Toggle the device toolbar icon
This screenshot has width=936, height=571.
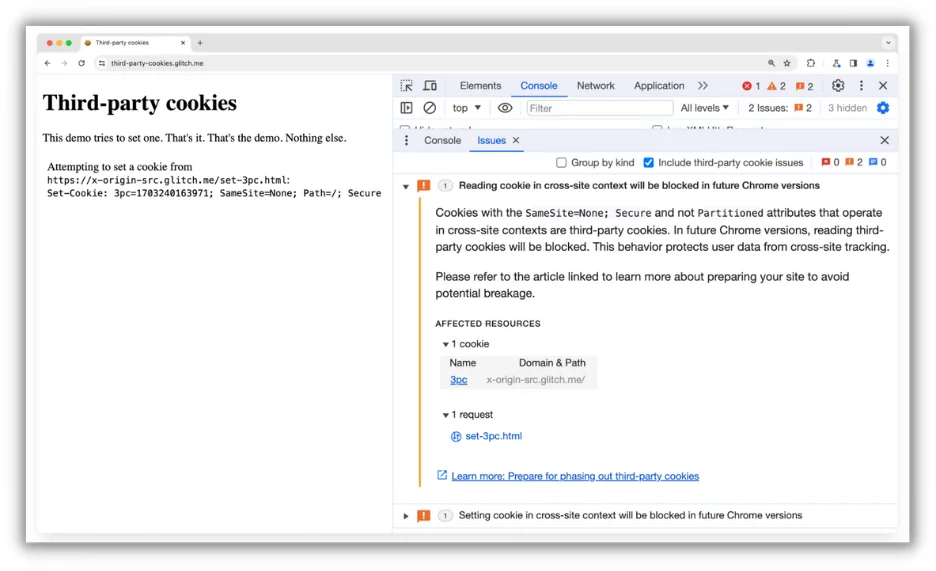click(430, 86)
